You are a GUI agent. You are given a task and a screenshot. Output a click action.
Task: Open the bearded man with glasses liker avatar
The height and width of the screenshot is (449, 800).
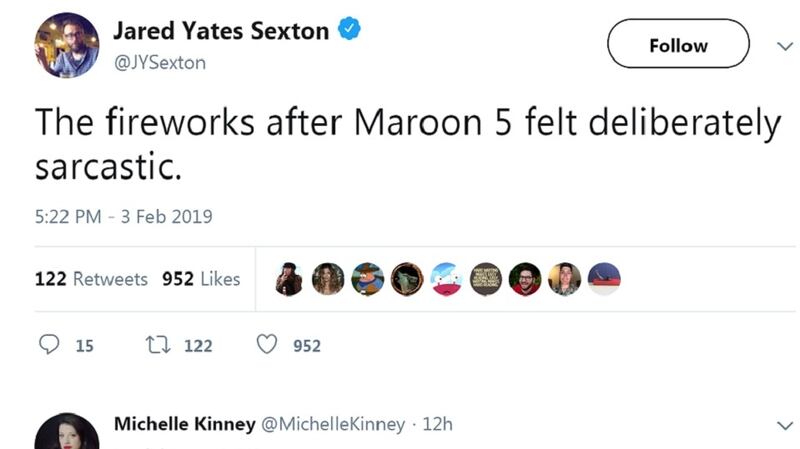[524, 279]
